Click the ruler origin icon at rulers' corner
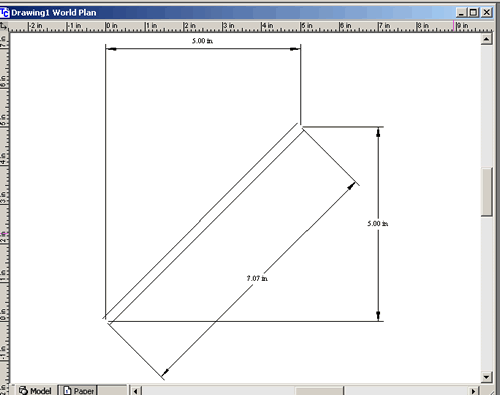Viewport: 500px width, 395px height. coord(4,26)
